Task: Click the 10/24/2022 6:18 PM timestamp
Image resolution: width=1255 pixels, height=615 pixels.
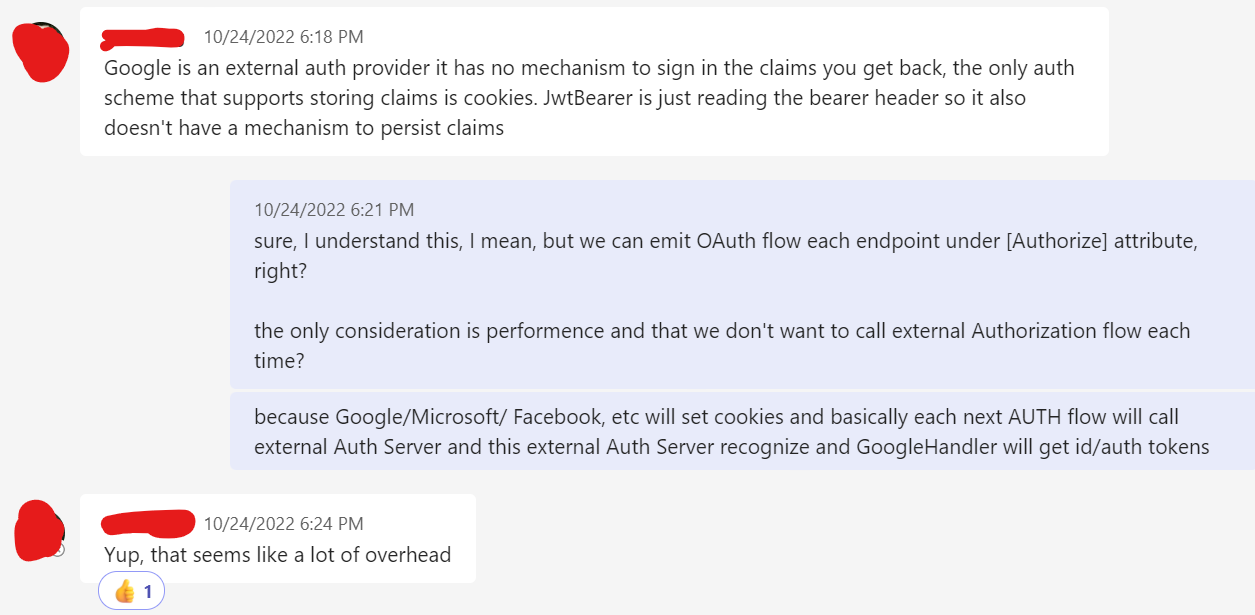Action: pyautogui.click(x=283, y=37)
